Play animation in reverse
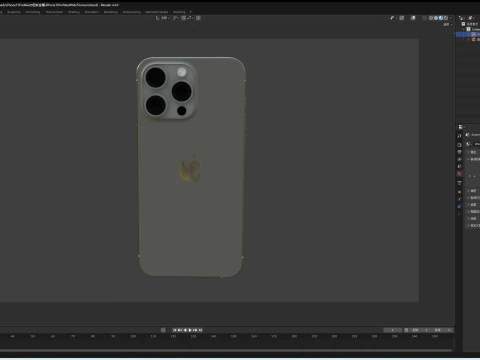Viewport: 480px width, 360px height. pos(185,330)
